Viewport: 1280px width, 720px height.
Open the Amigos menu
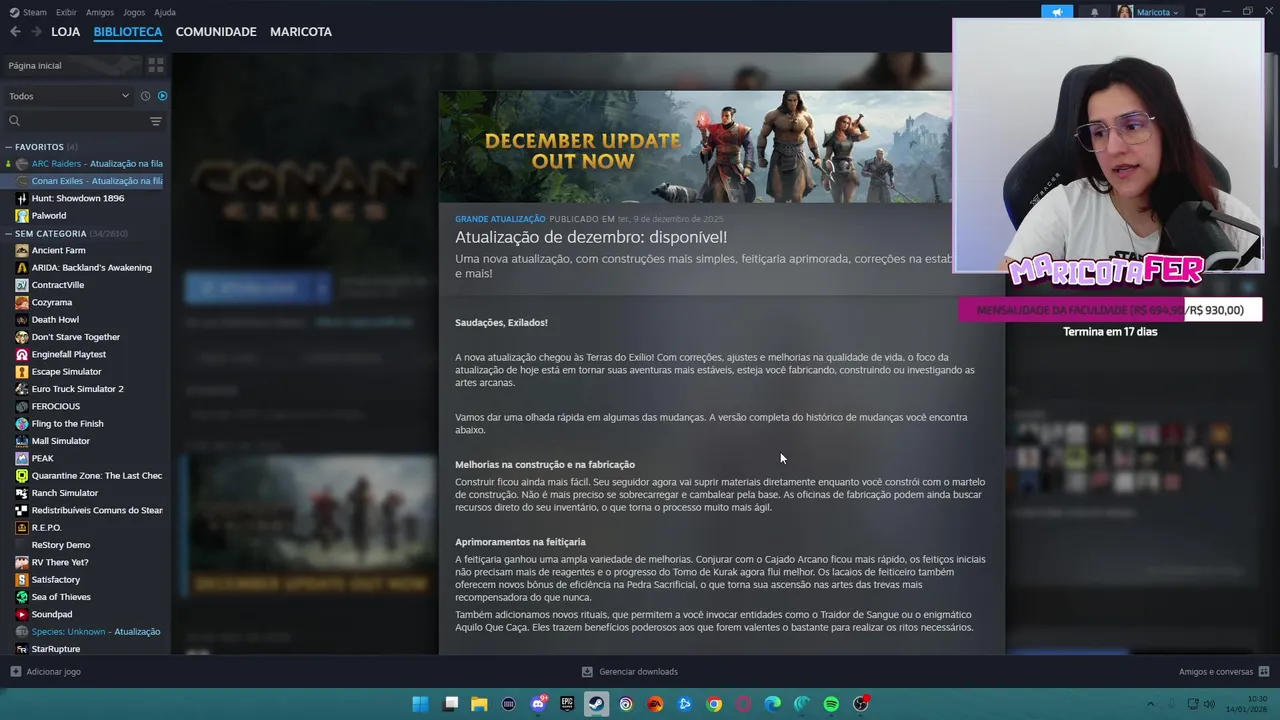(x=100, y=12)
